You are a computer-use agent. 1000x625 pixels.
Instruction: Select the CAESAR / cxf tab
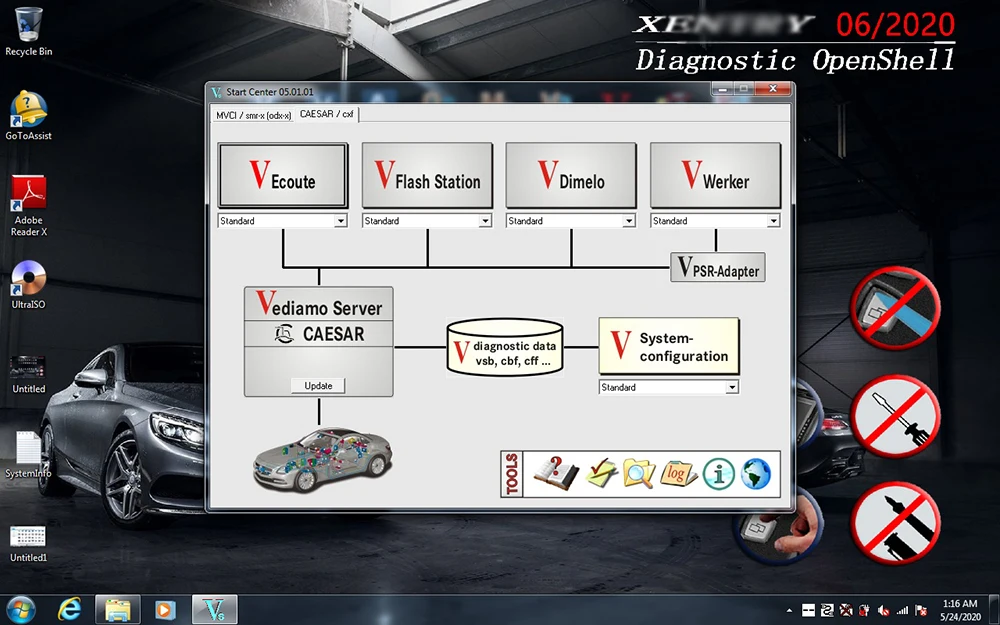326,114
